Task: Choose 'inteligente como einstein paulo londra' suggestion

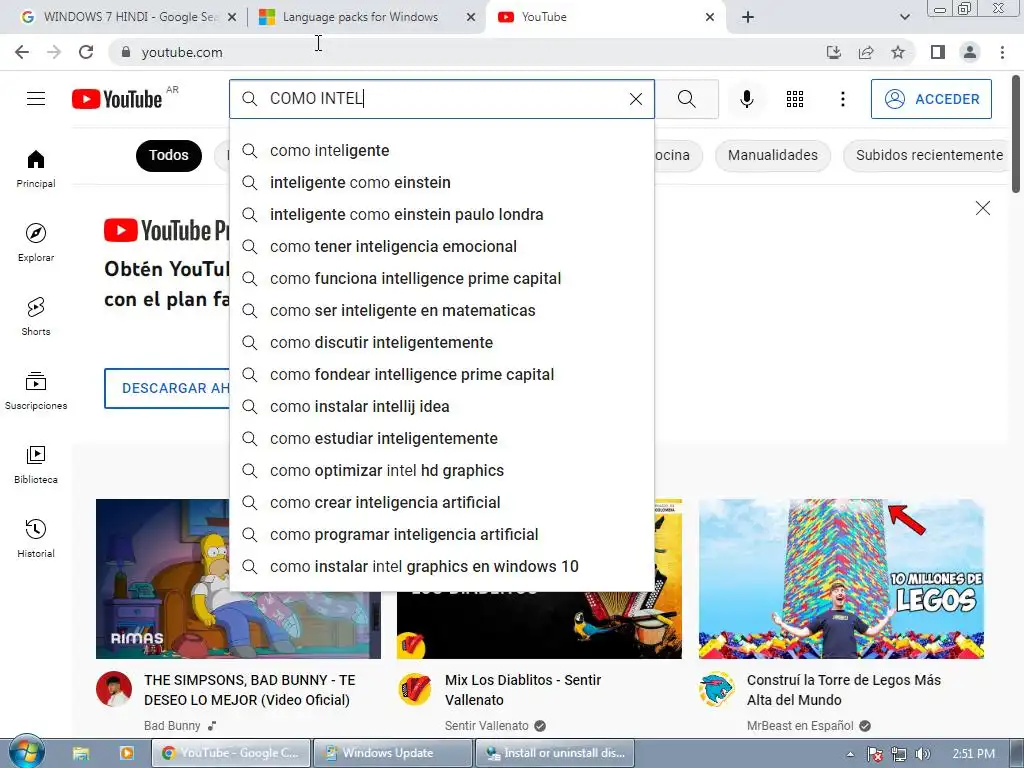Action: pyautogui.click(x=442, y=214)
